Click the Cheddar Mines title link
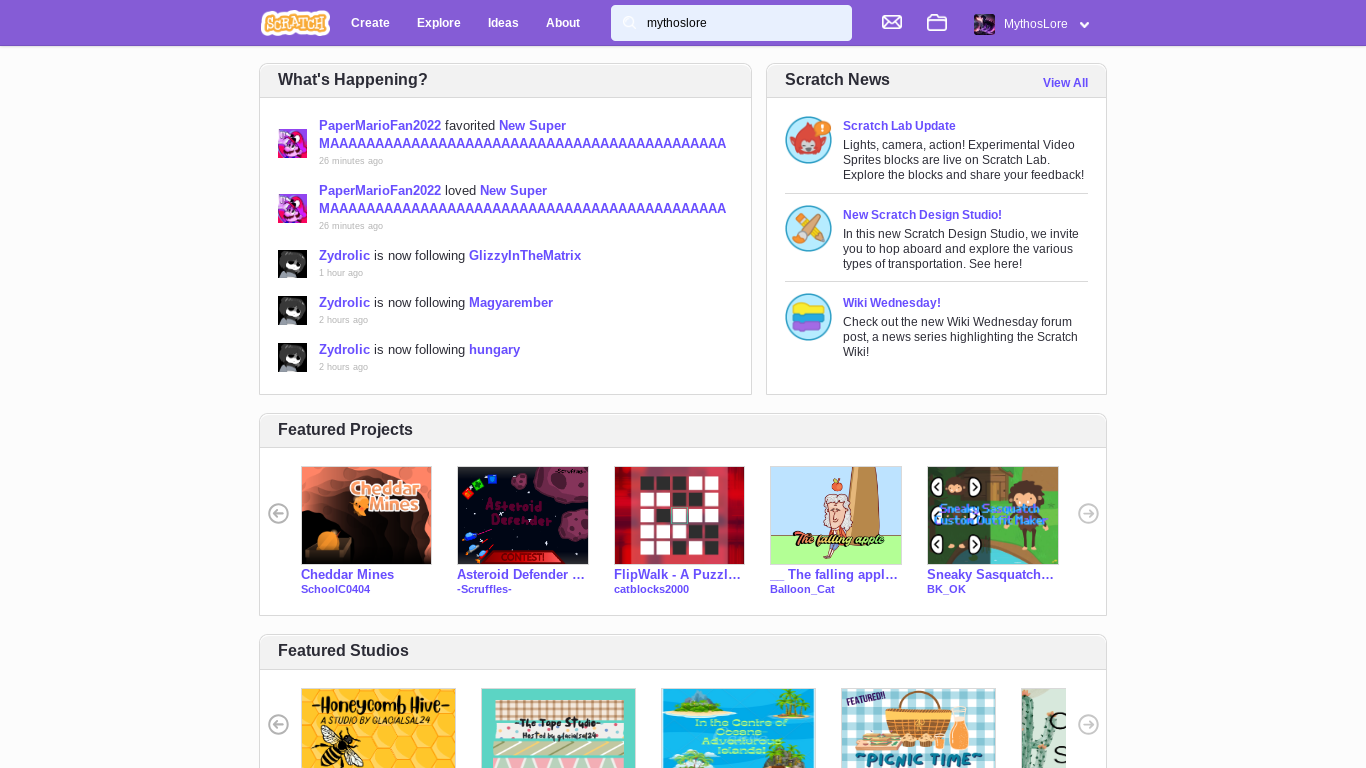1366x768 pixels. click(347, 575)
